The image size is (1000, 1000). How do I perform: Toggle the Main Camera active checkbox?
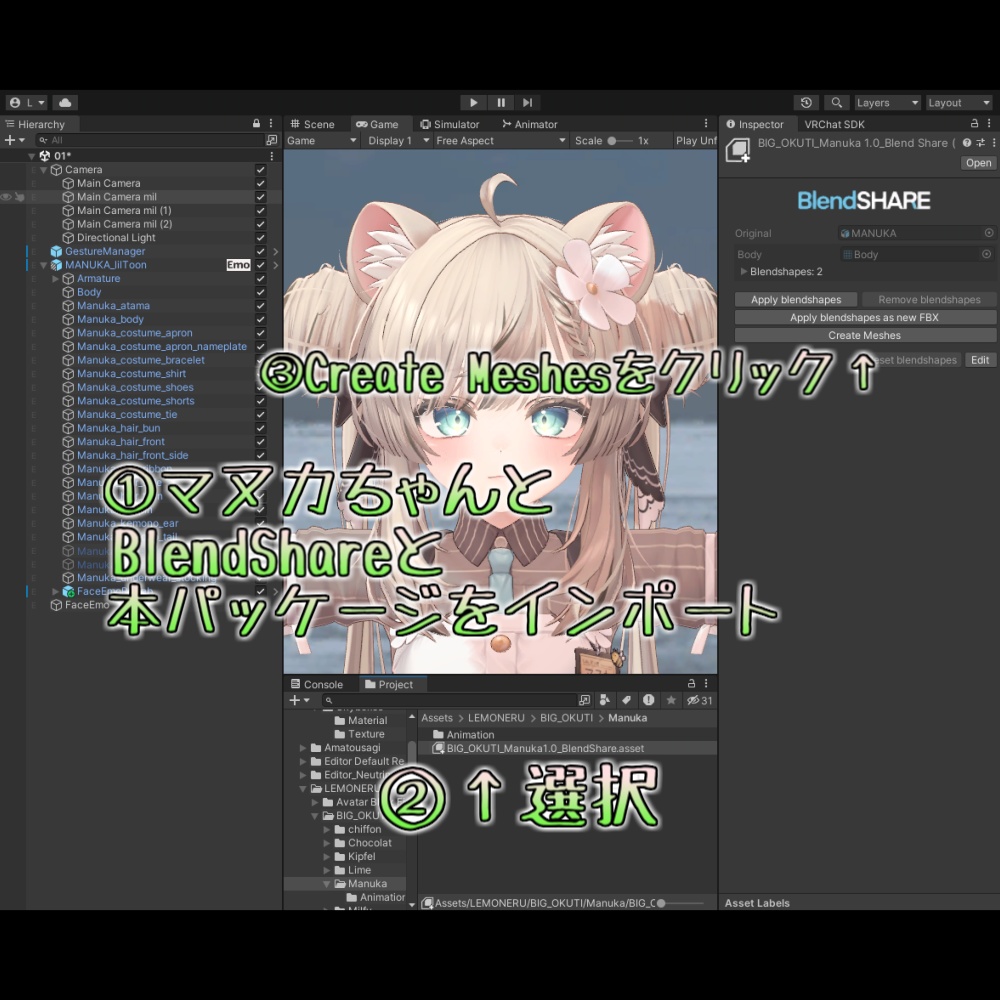[x=261, y=182]
